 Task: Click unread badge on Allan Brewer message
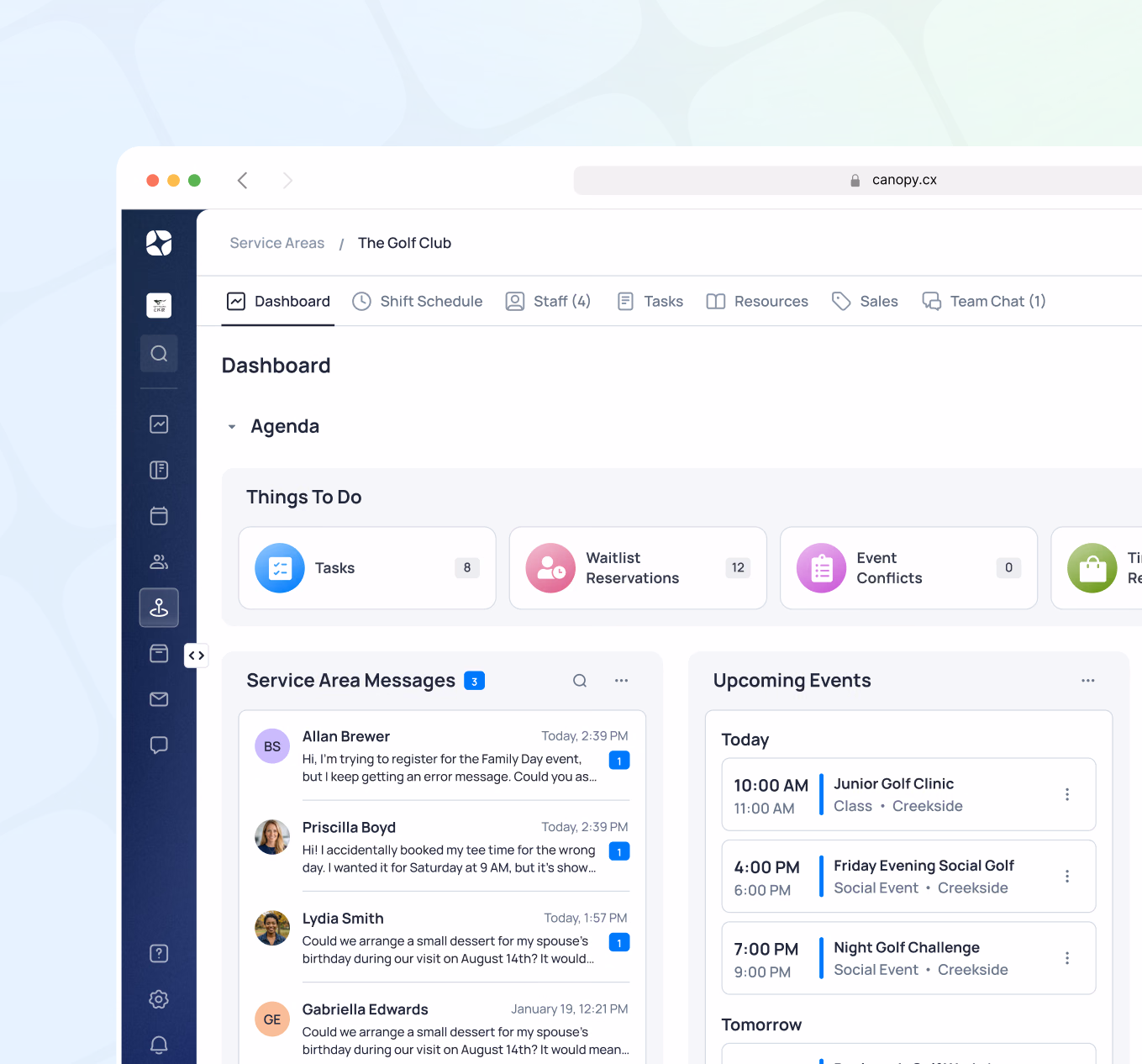point(619,761)
